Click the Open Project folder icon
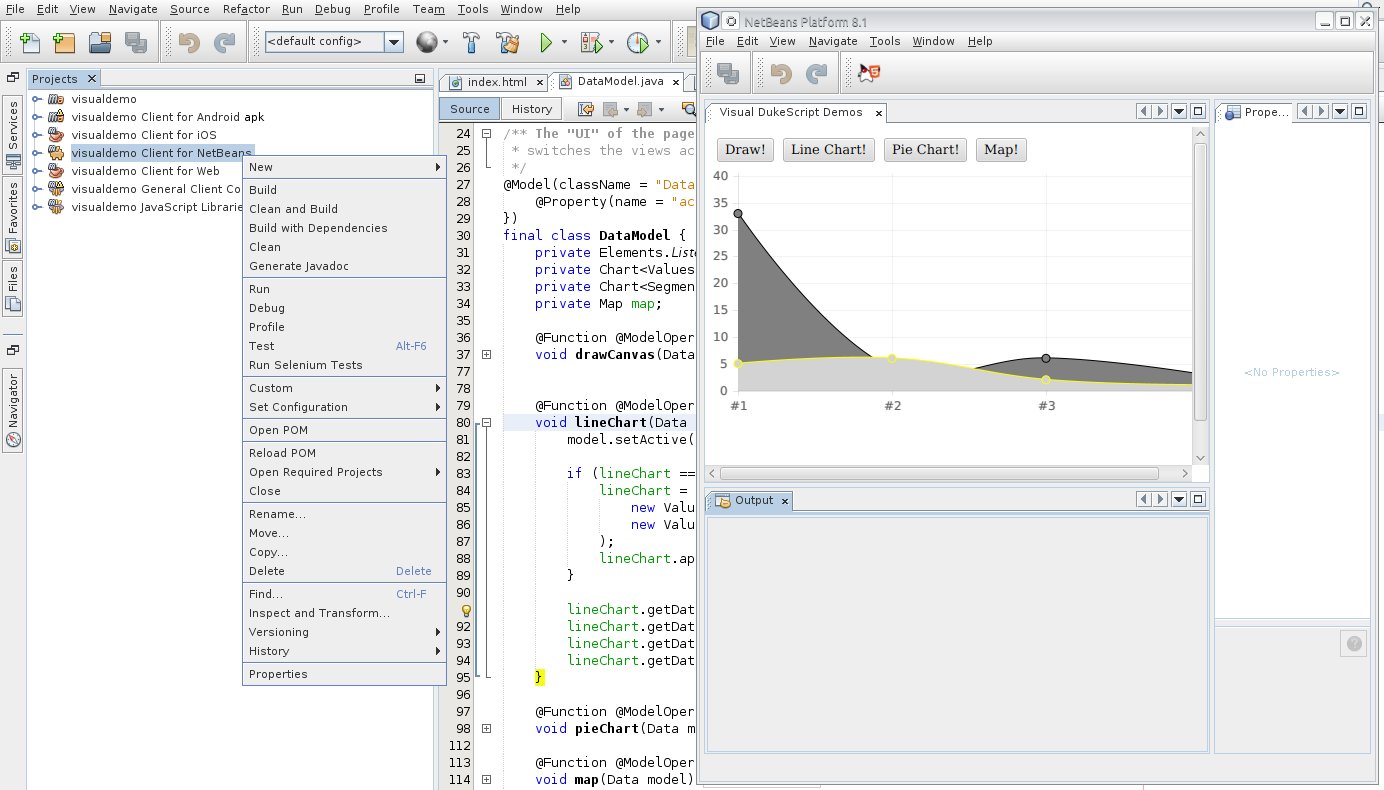The height and width of the screenshot is (790, 1384). [99, 42]
